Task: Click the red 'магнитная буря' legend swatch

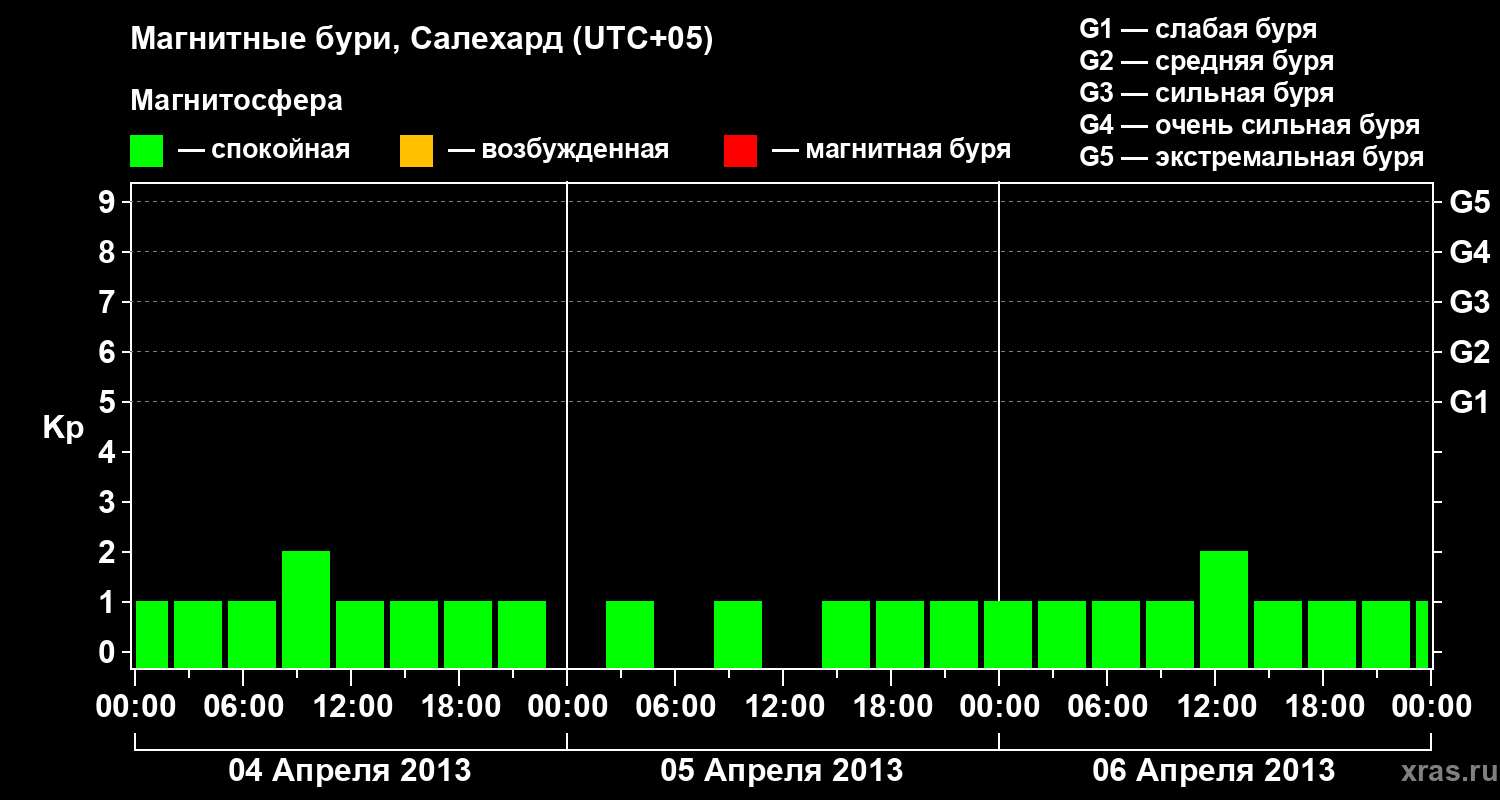Action: tap(740, 151)
